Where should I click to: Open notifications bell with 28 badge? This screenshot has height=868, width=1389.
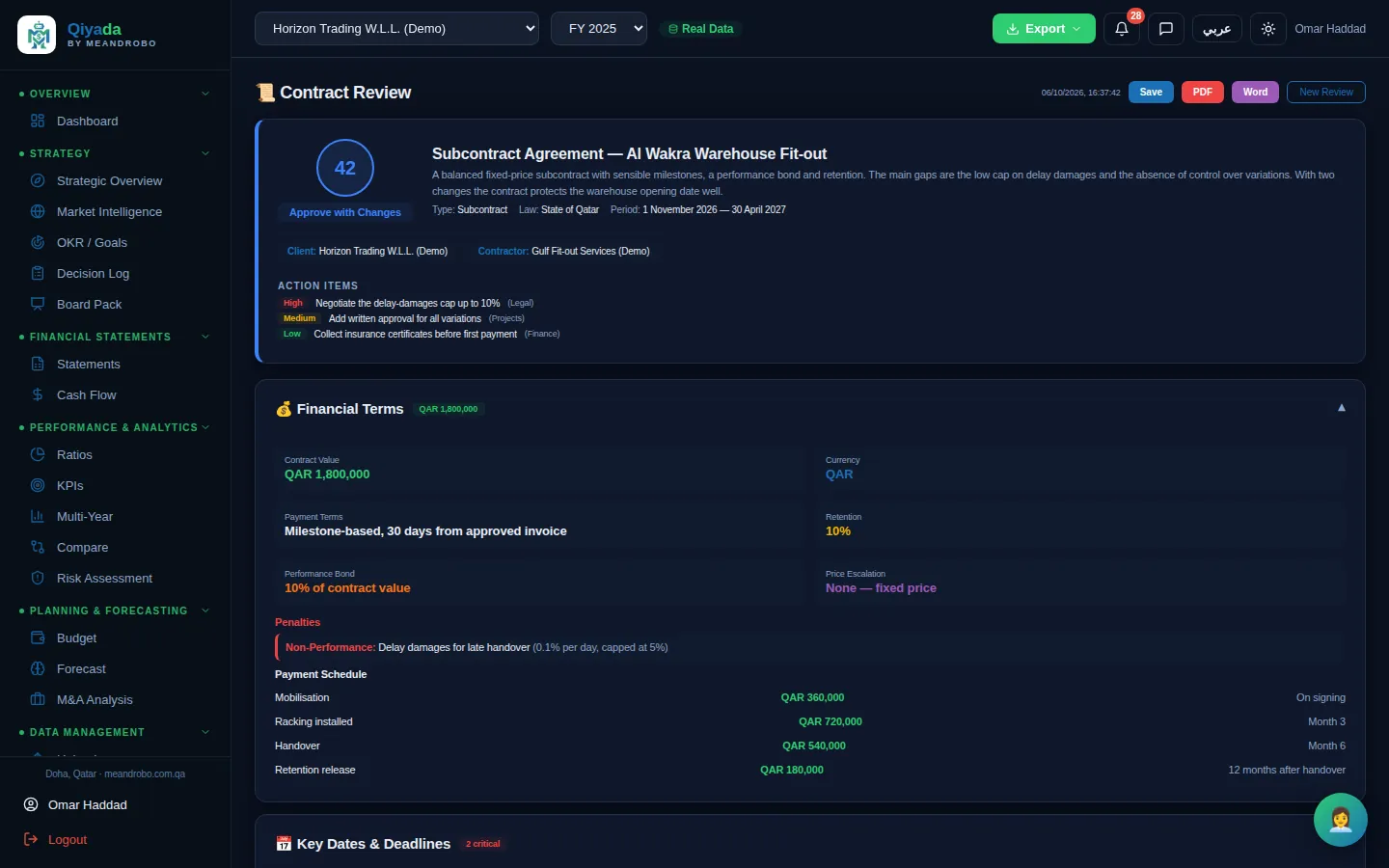(1122, 29)
